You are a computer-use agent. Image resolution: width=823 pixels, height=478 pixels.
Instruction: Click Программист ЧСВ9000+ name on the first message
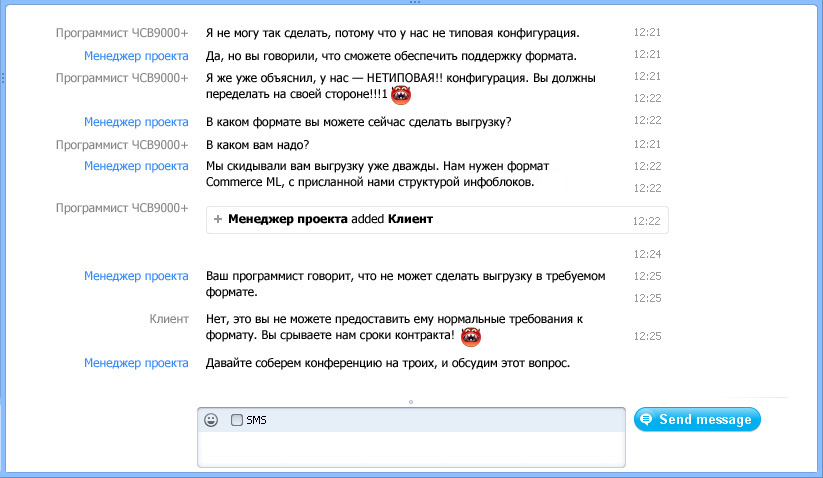[x=122, y=33]
